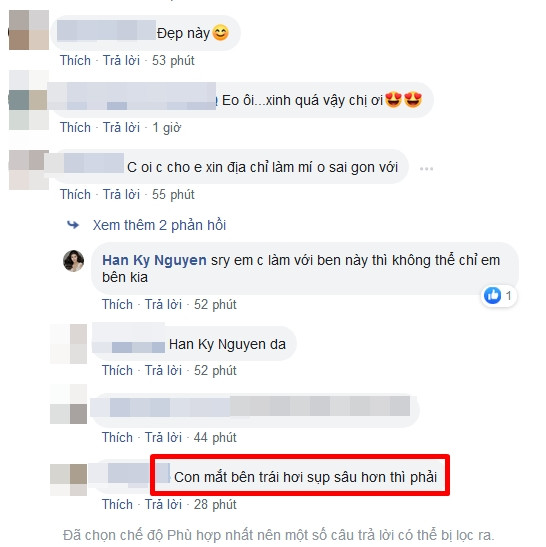Open the three-dot options on the comment
Viewport: 546px width, 547px height.
pos(426,169)
